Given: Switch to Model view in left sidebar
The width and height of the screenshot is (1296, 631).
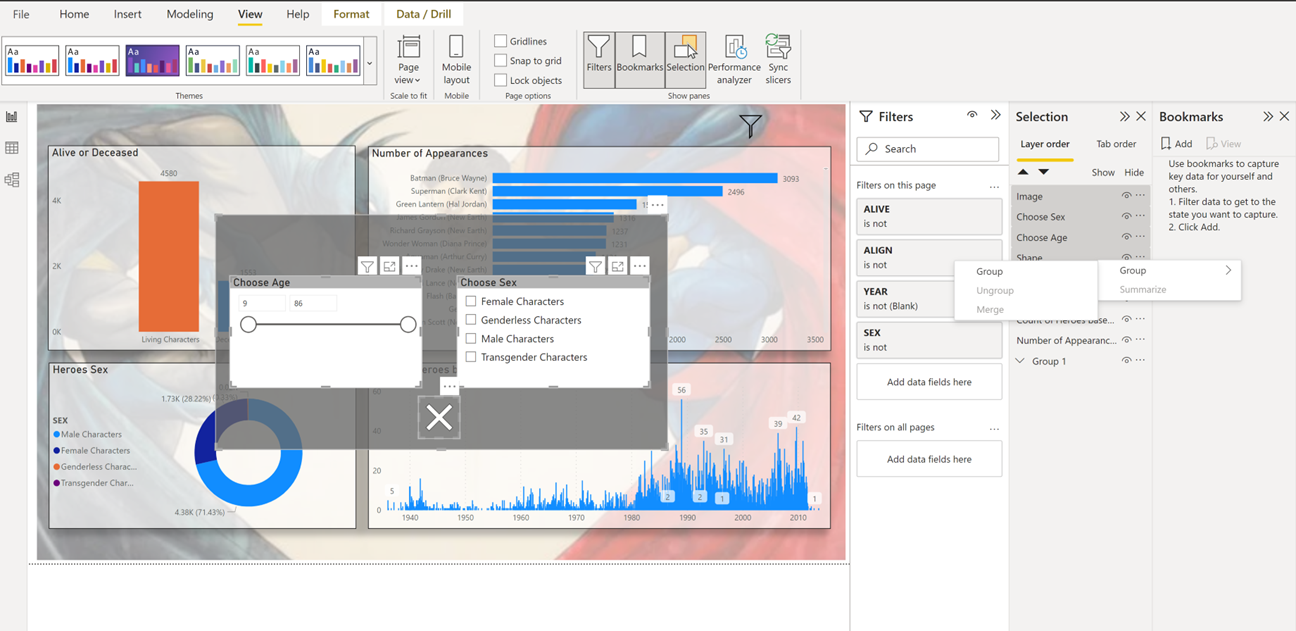Looking at the screenshot, I should pos(12,180).
